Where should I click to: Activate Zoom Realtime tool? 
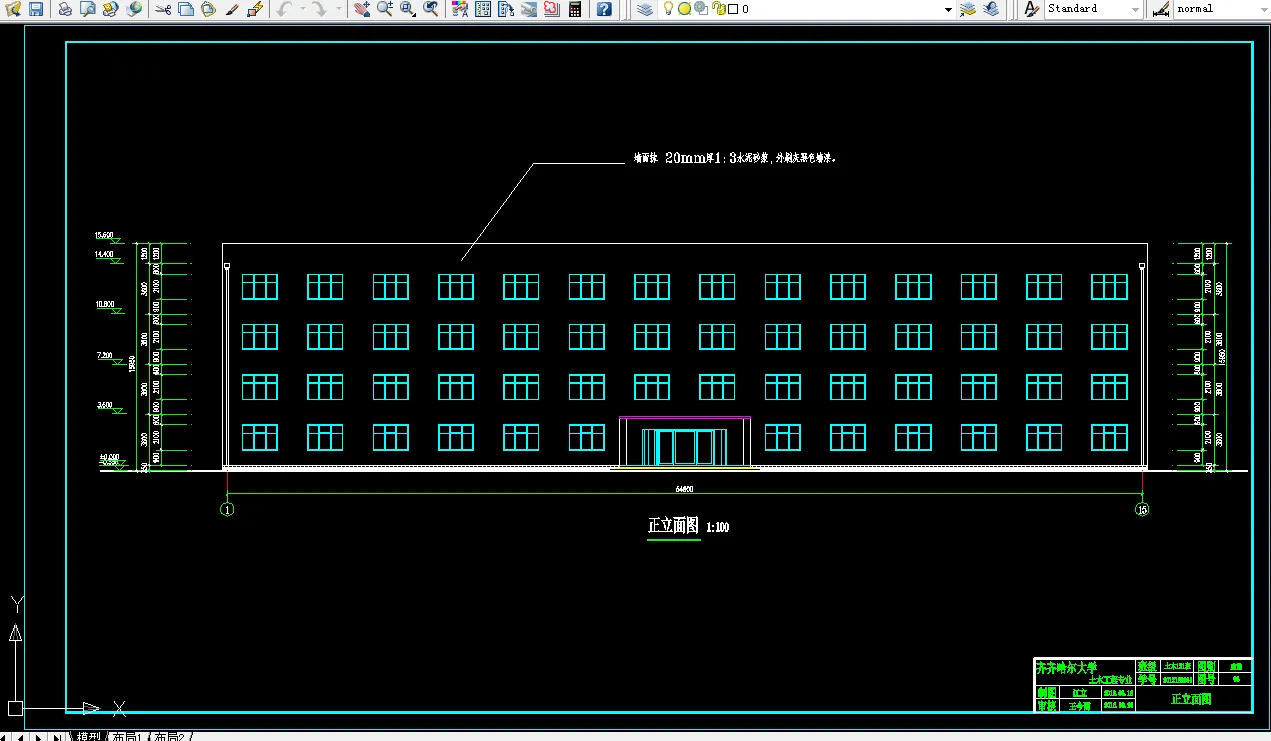385,9
